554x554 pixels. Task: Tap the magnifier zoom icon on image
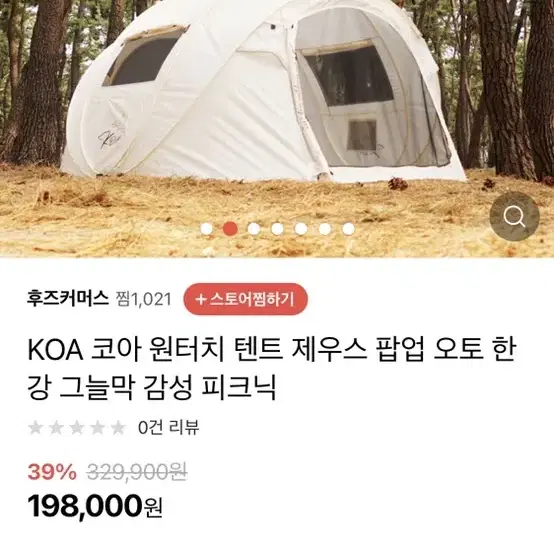(x=514, y=217)
